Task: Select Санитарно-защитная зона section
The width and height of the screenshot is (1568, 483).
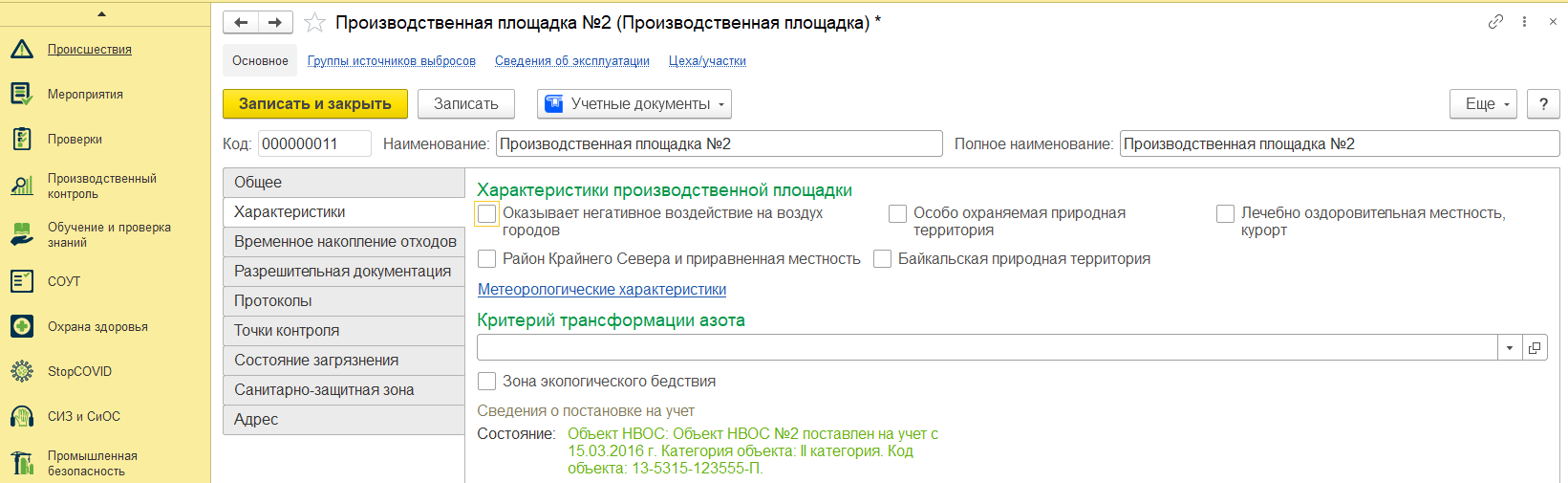Action: point(344,389)
